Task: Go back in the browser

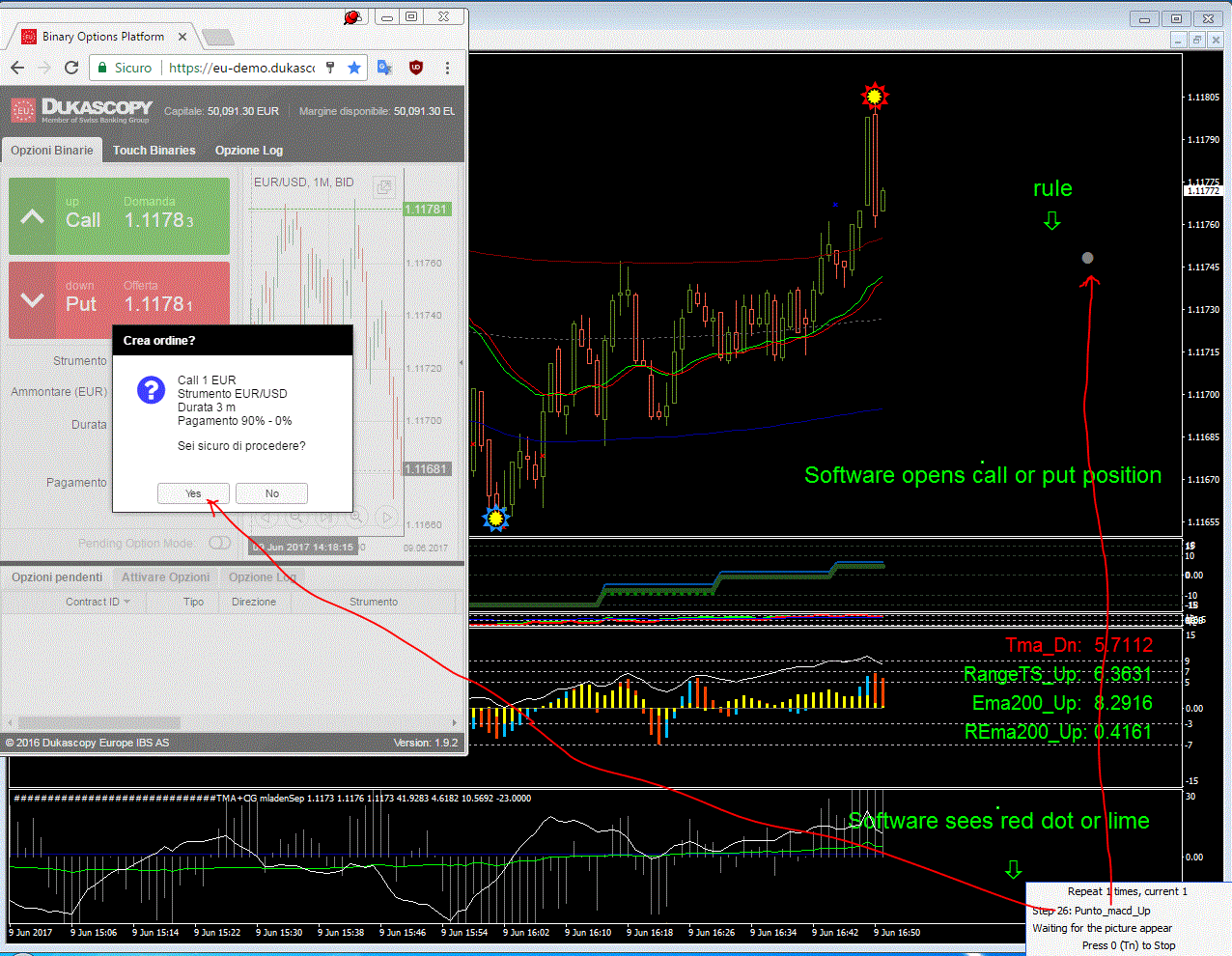Action: click(17, 68)
